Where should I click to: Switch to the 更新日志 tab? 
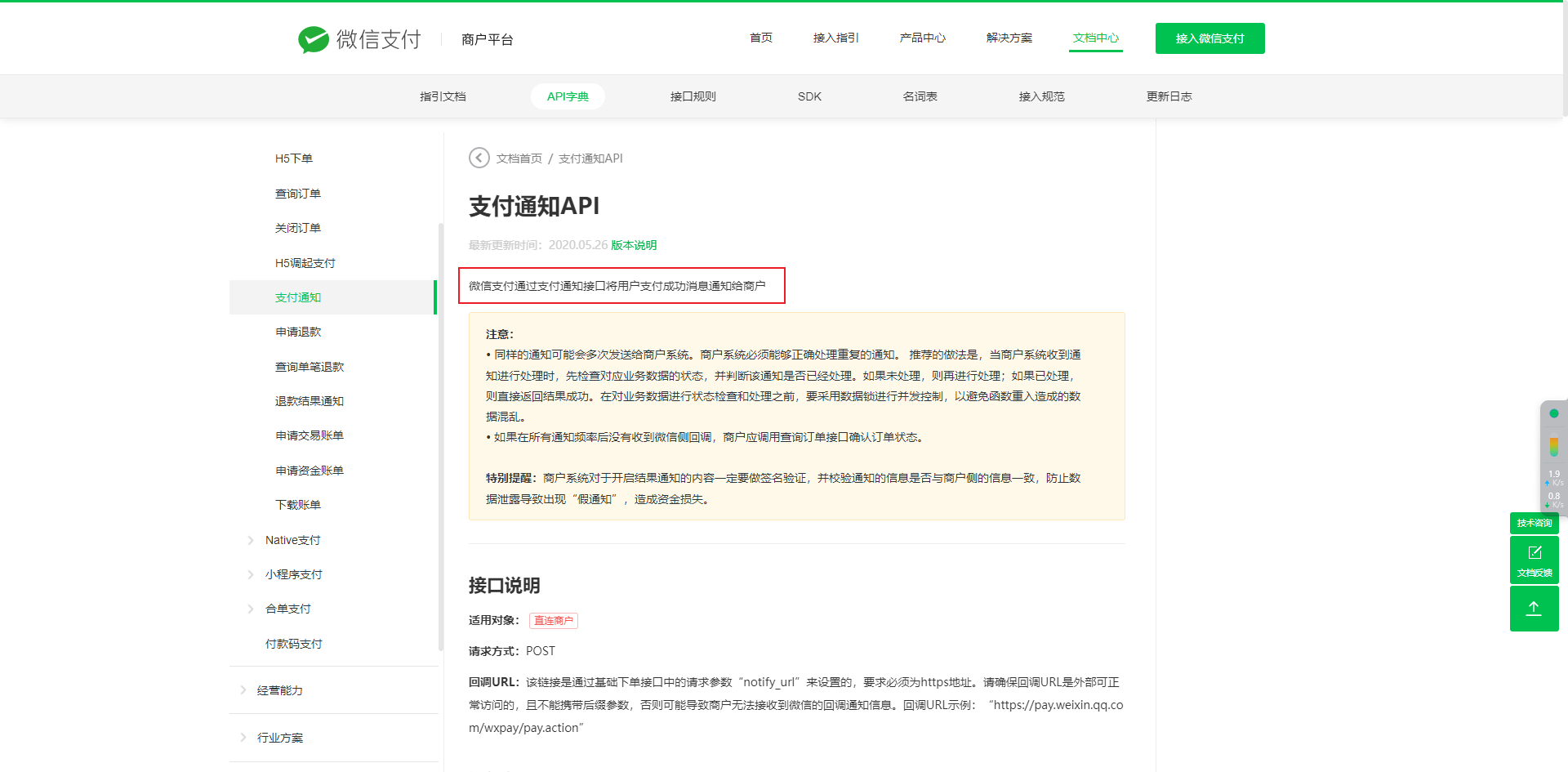tap(1169, 96)
